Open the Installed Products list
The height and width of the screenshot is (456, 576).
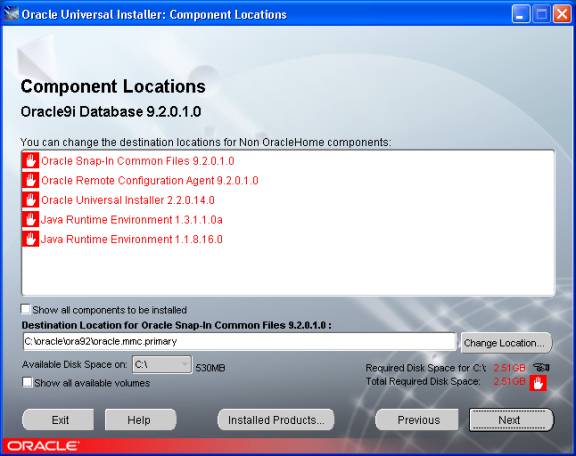click(x=276, y=420)
